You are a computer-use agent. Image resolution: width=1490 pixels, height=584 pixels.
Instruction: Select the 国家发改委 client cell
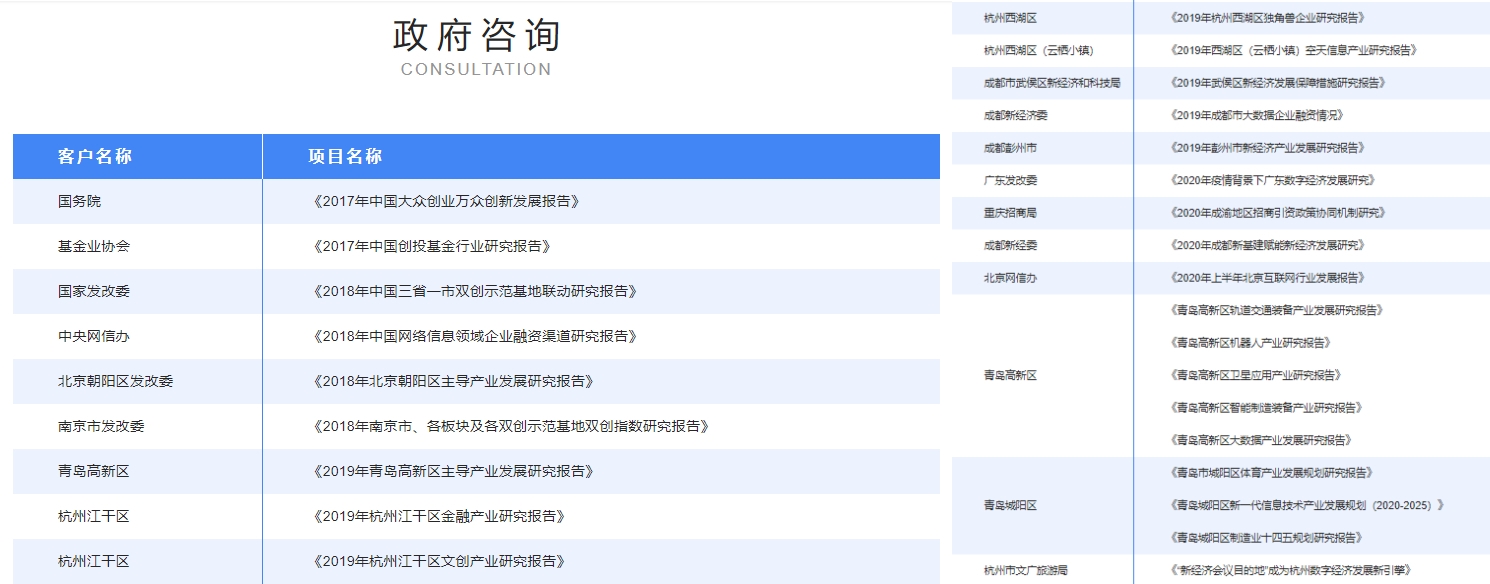[x=94, y=291]
